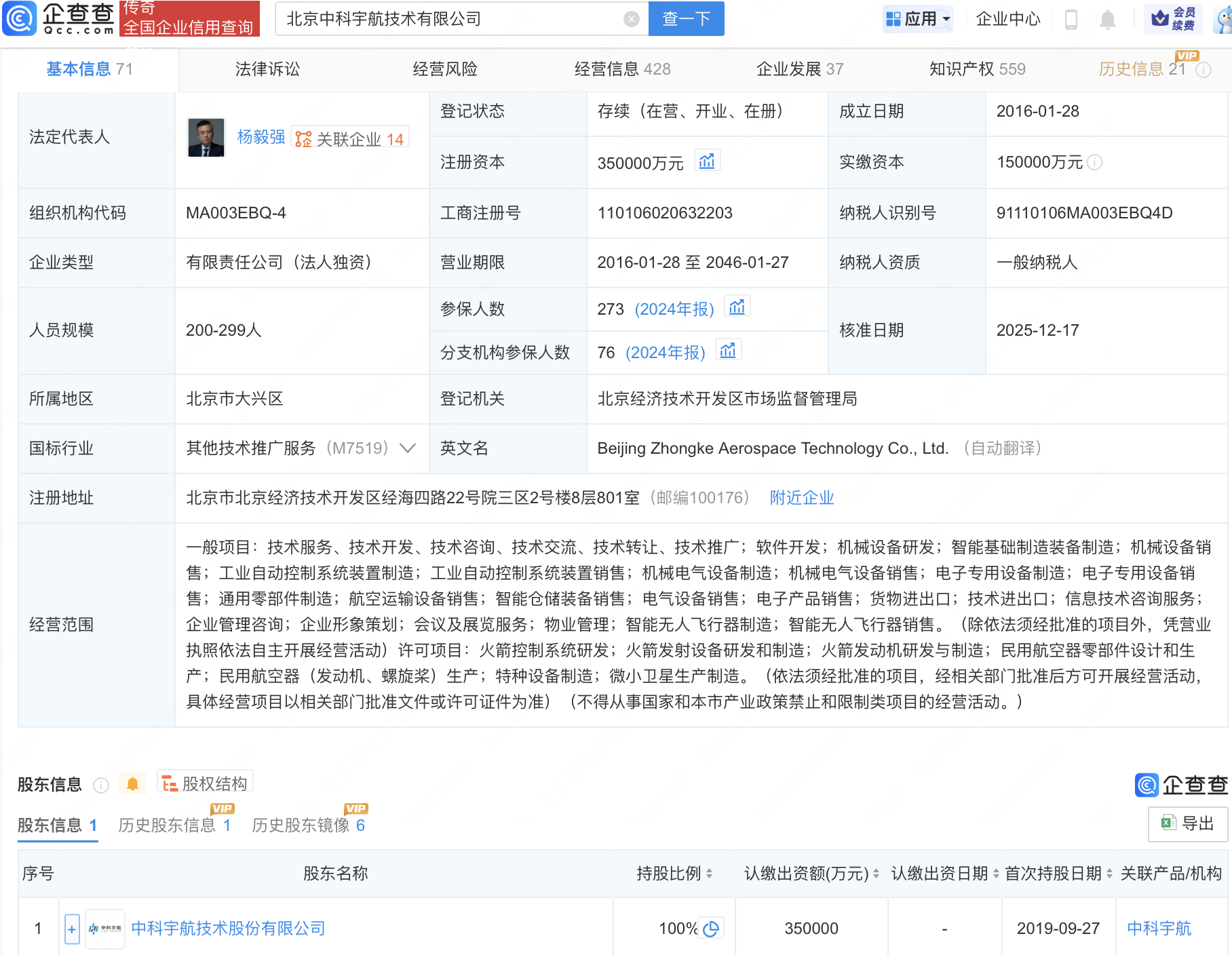Click the company name search input field

coord(448,19)
